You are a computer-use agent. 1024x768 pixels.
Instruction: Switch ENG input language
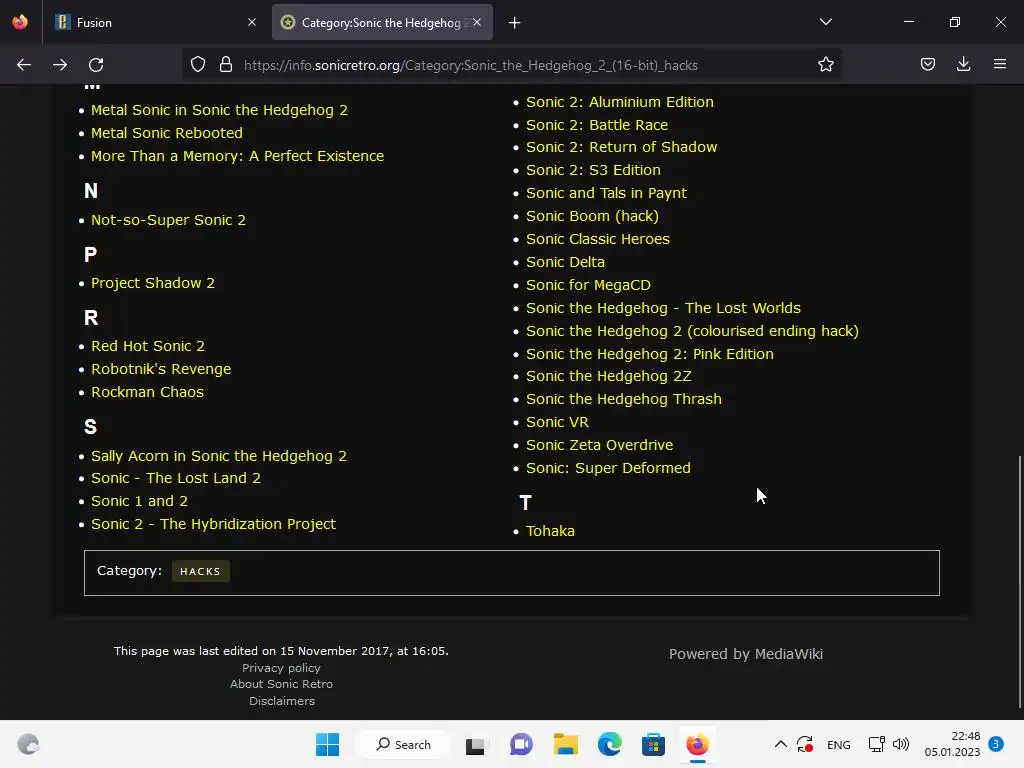tap(839, 744)
